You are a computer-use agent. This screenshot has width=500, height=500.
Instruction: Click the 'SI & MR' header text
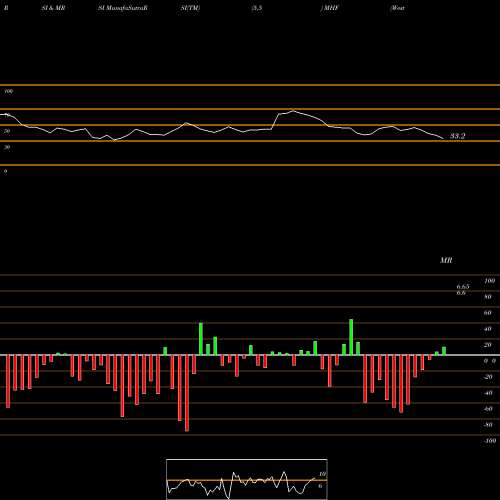pos(53,8)
